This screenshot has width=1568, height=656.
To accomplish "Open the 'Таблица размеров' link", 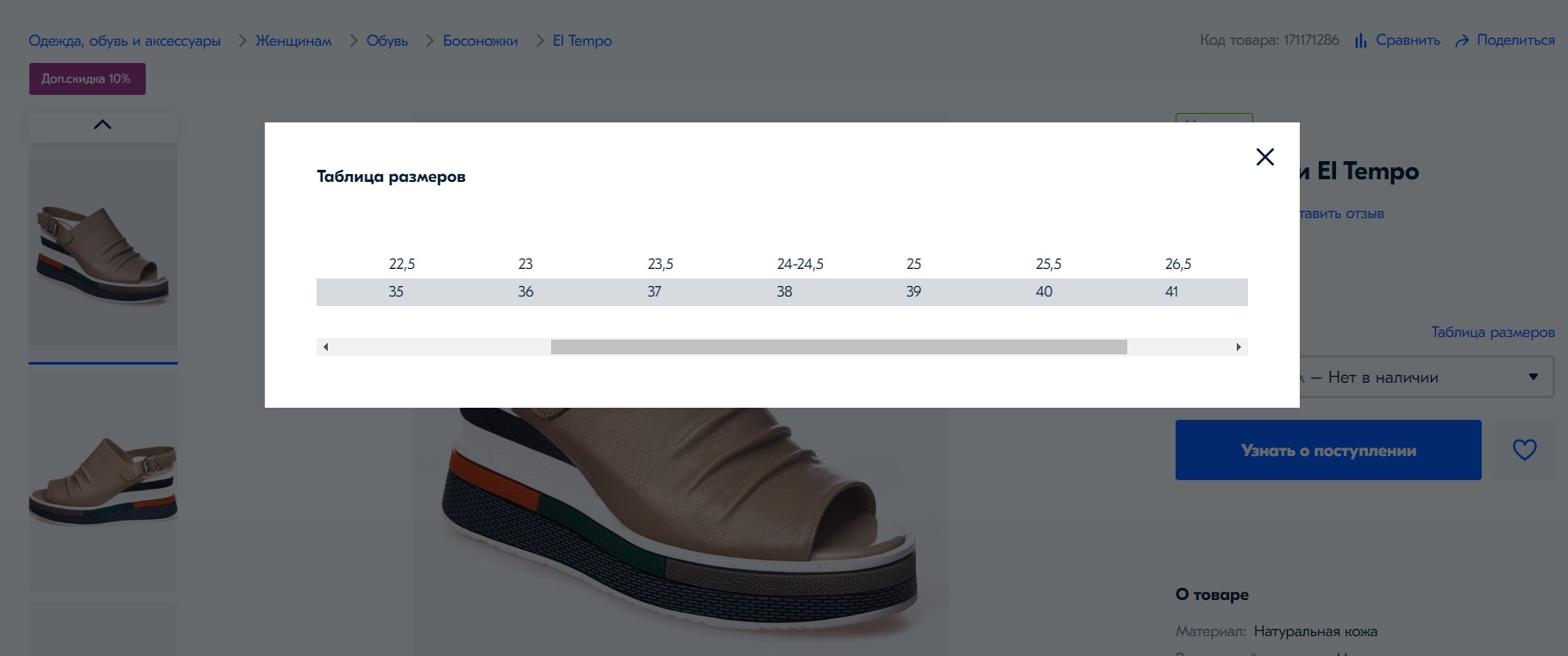I will point(1492,332).
